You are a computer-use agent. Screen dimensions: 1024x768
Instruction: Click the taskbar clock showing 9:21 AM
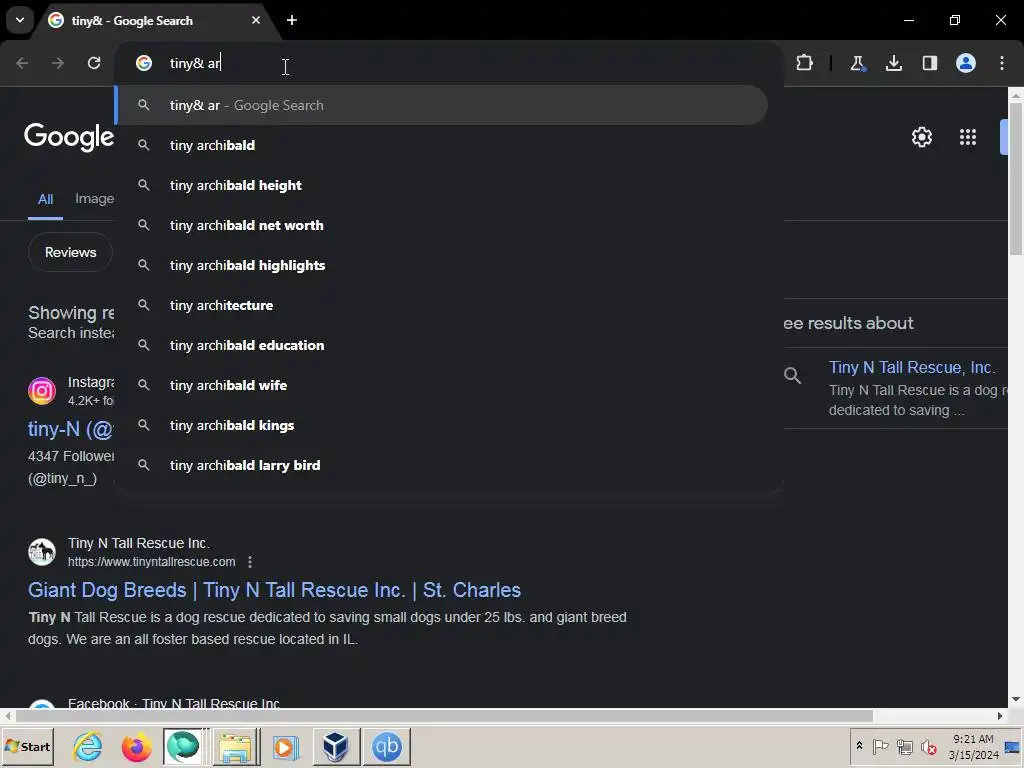973,746
